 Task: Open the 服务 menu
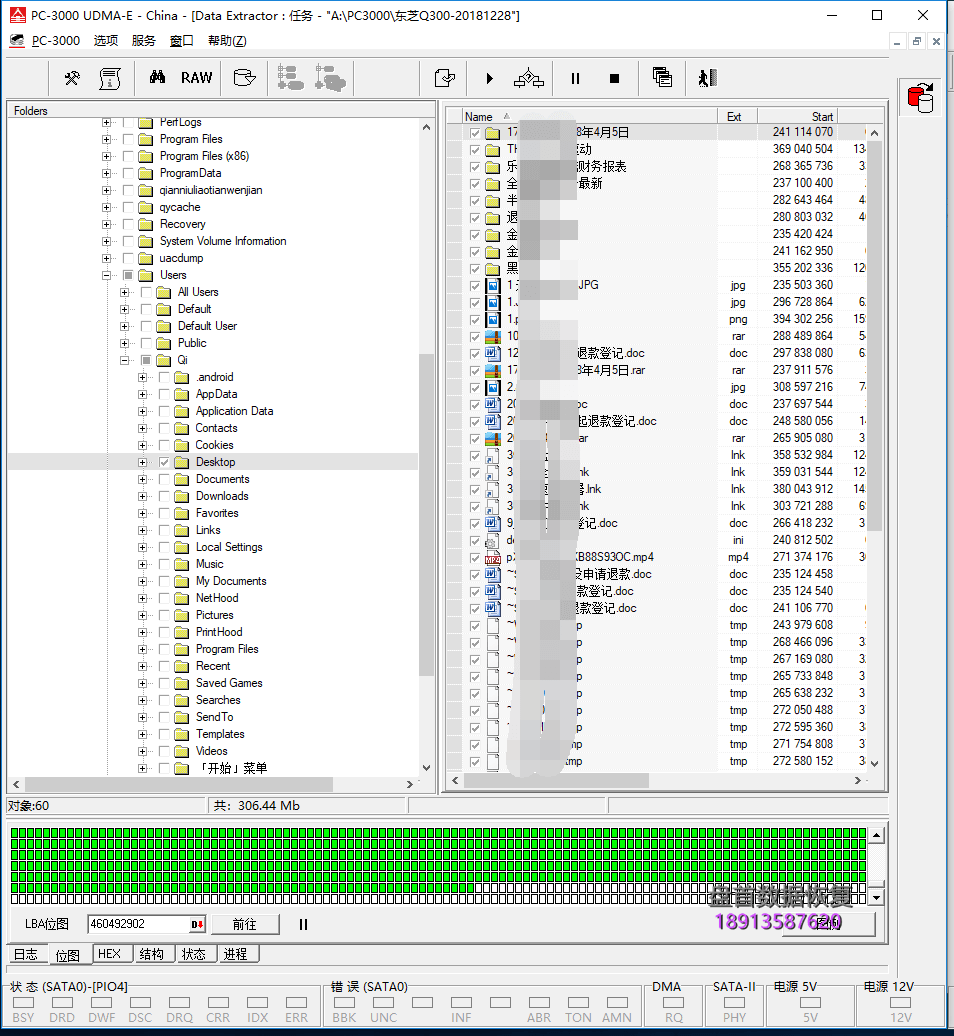[143, 41]
